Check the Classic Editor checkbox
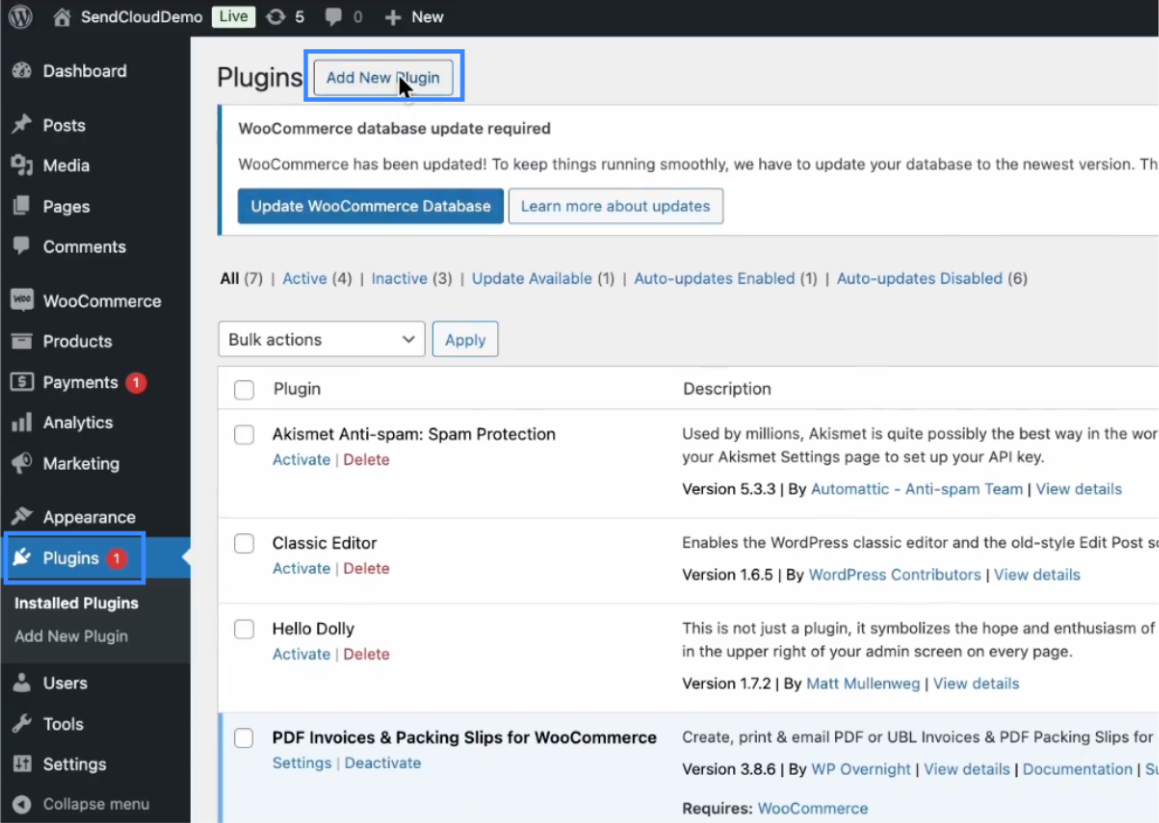The height and width of the screenshot is (823, 1159). [244, 543]
